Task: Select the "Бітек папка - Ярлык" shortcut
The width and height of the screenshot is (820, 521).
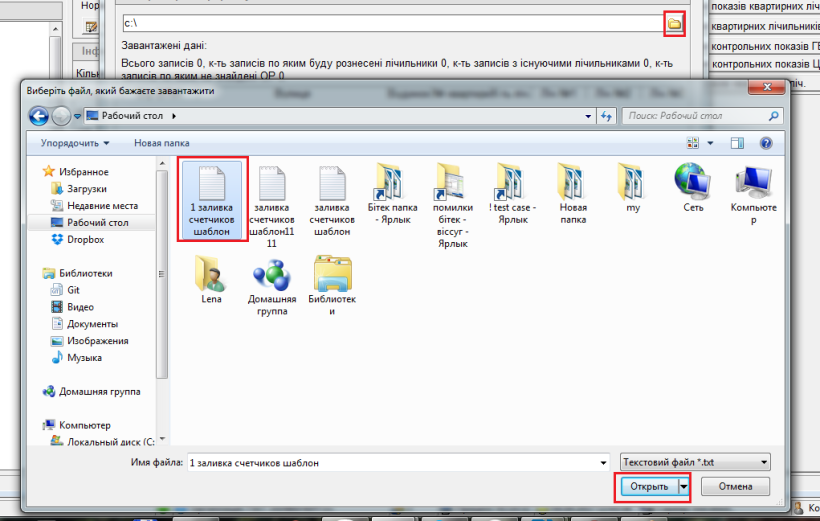Action: [391, 197]
